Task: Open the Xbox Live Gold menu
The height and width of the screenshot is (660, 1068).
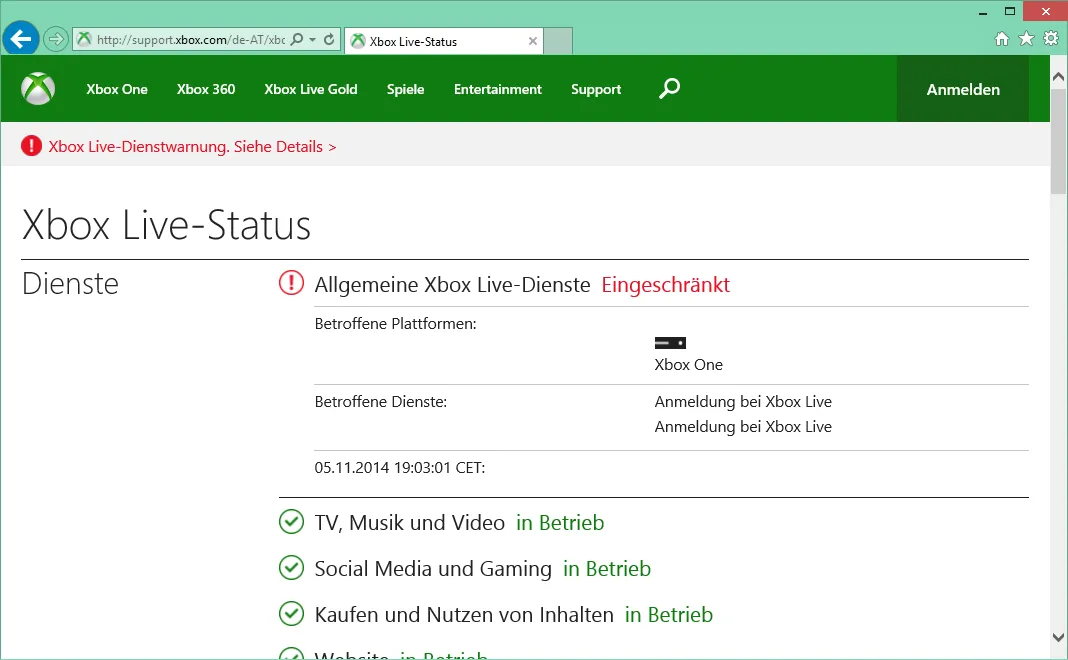Action: pos(311,89)
